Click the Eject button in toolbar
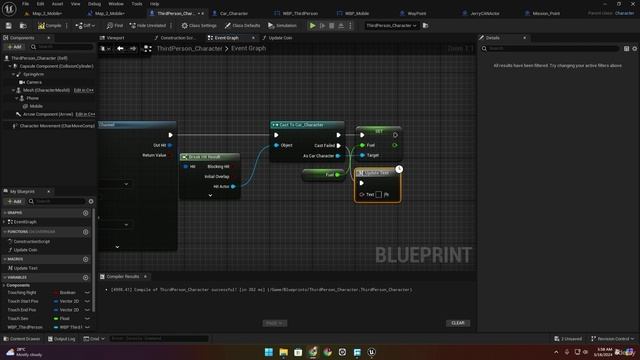 pos(341,25)
